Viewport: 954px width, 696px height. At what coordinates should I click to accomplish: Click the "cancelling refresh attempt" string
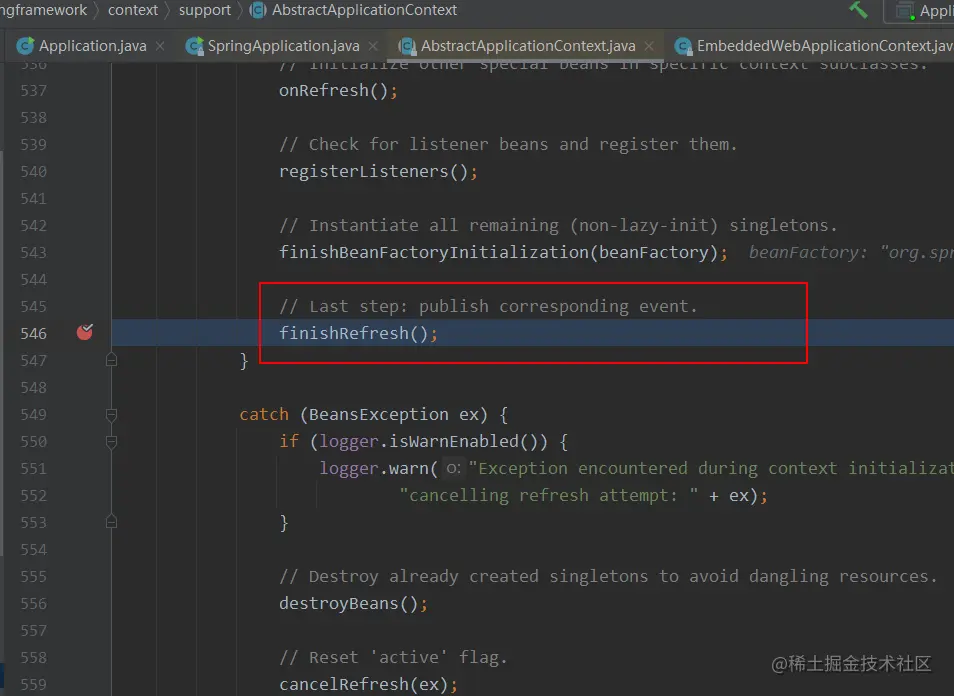pyautogui.click(x=549, y=495)
